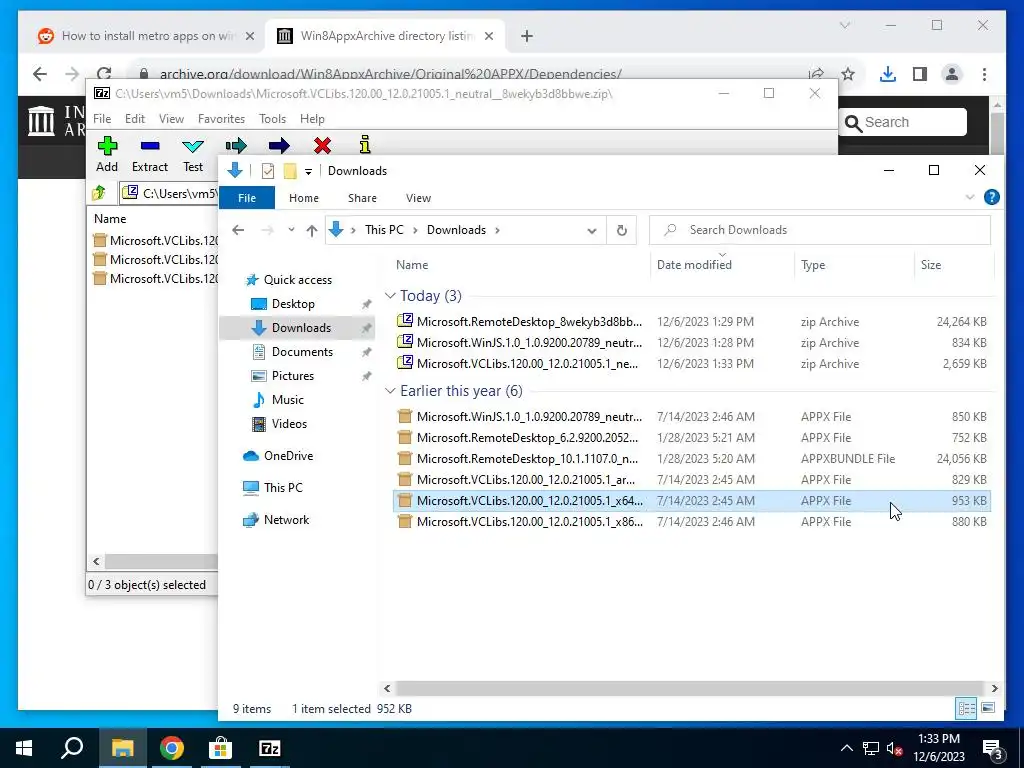Bookmark the page with star icon

[848, 74]
